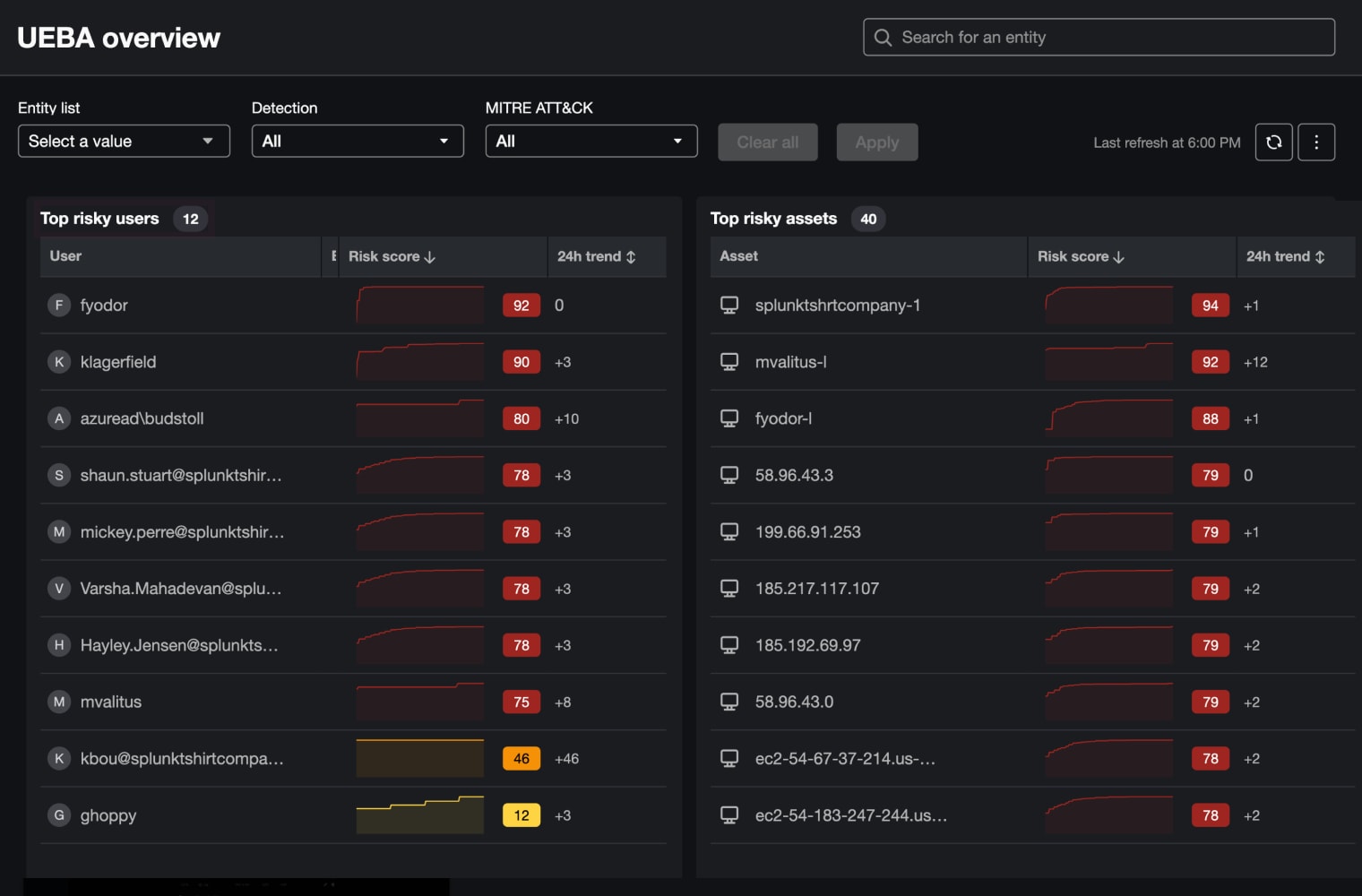Open the three-dot more options menu
Screen dimensions: 1362x896
tap(1315, 142)
